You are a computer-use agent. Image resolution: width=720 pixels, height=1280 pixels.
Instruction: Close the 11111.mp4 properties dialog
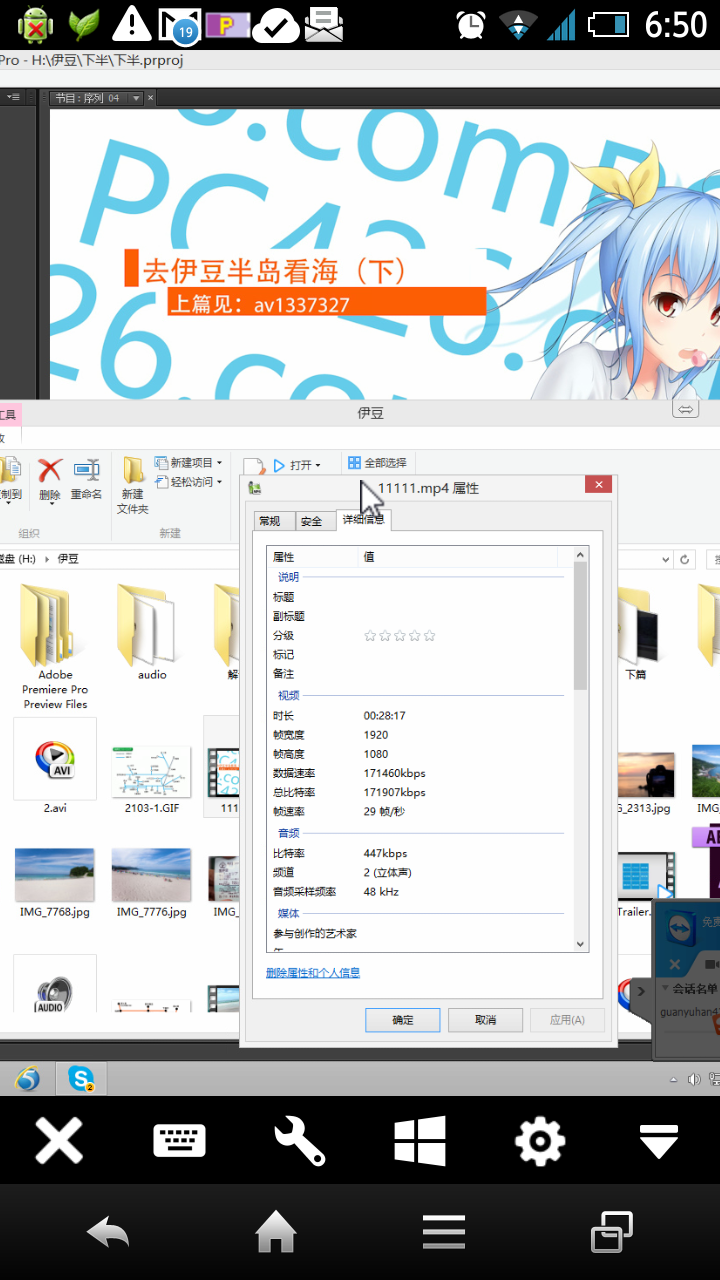599,486
